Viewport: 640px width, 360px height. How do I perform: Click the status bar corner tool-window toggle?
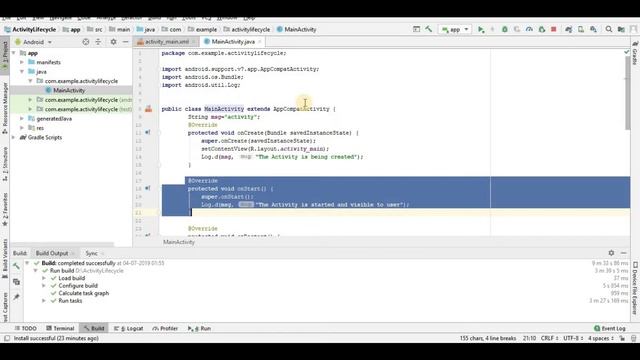point(7,338)
